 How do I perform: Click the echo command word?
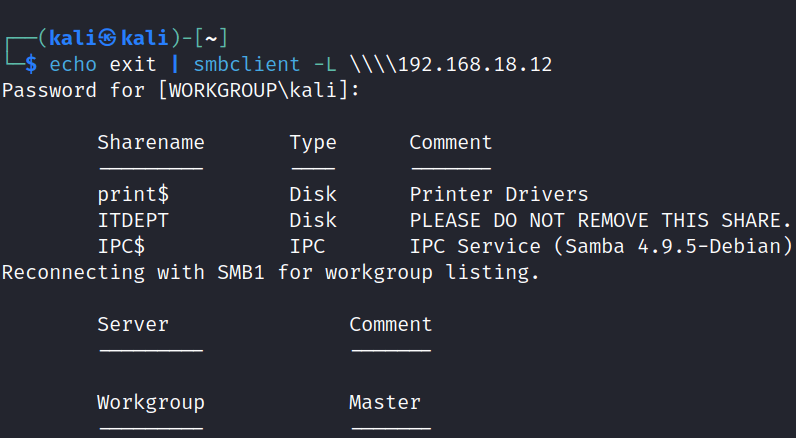click(x=72, y=65)
